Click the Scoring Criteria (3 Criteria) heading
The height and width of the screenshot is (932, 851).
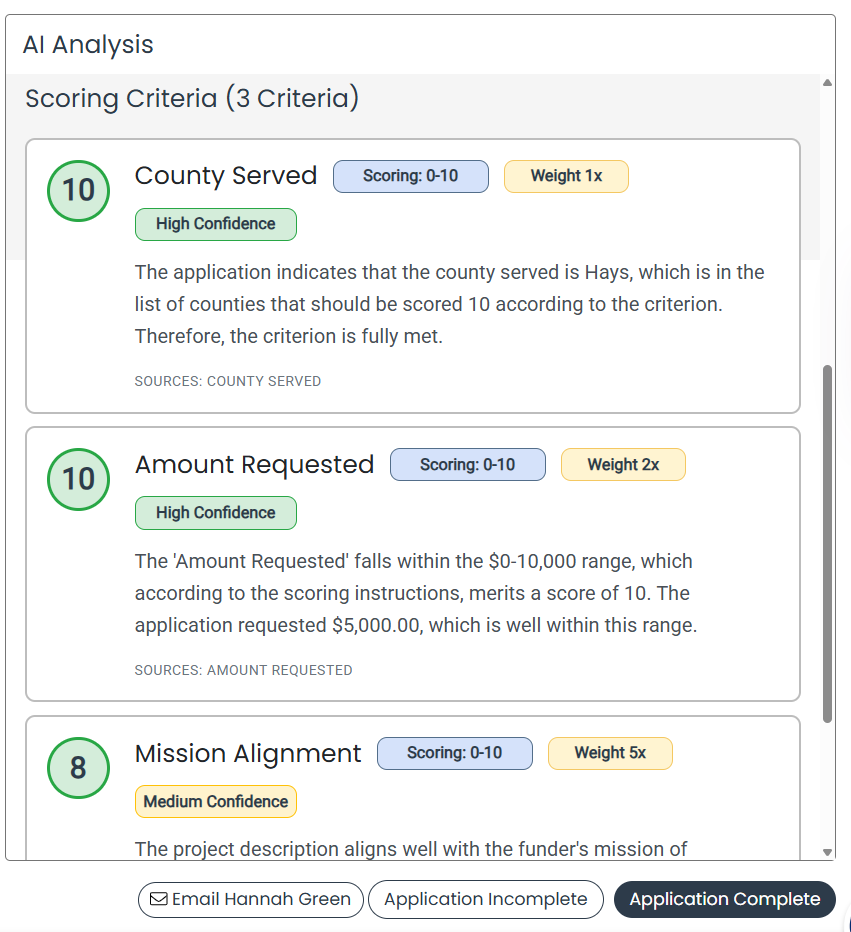(x=192, y=98)
